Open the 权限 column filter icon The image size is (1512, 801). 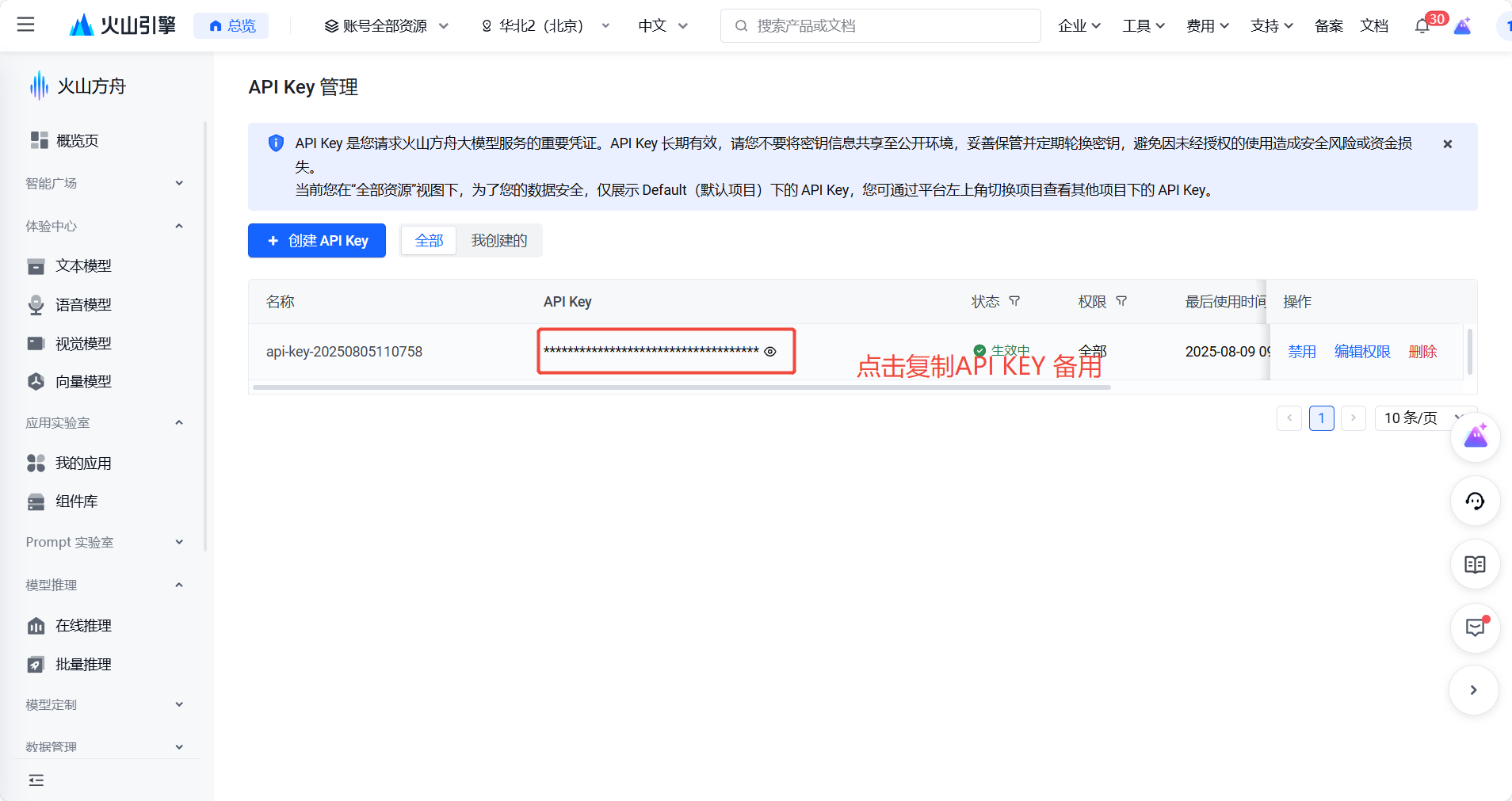point(1121,302)
